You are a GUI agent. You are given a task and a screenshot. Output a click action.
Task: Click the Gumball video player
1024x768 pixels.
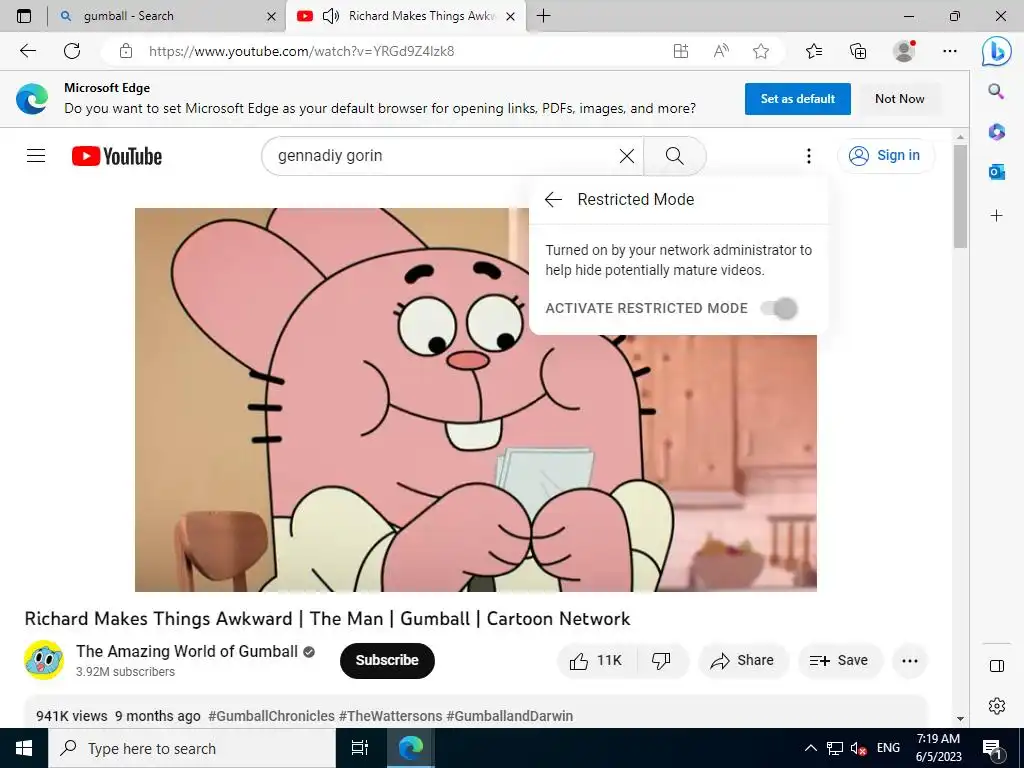pos(475,400)
